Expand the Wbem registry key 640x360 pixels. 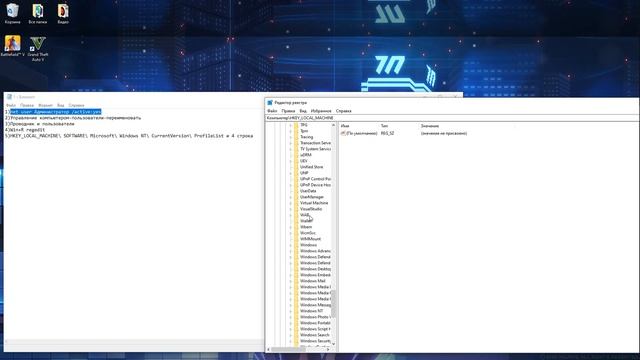(x=291, y=227)
